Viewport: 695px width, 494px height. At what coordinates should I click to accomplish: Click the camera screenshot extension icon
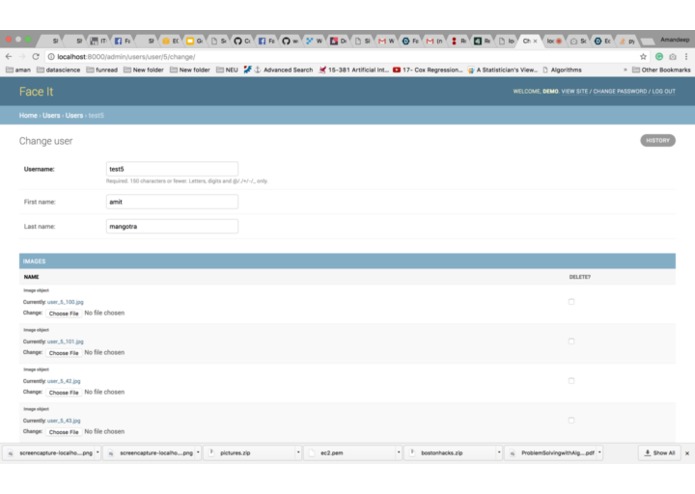(x=673, y=57)
